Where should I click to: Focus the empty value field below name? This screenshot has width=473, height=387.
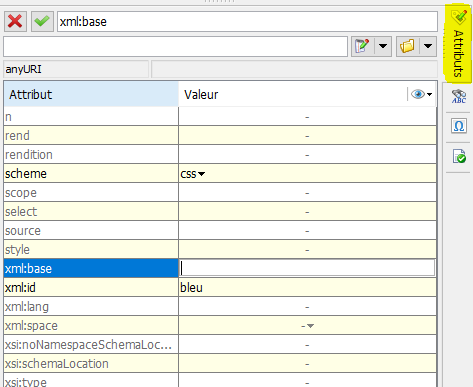[175, 46]
